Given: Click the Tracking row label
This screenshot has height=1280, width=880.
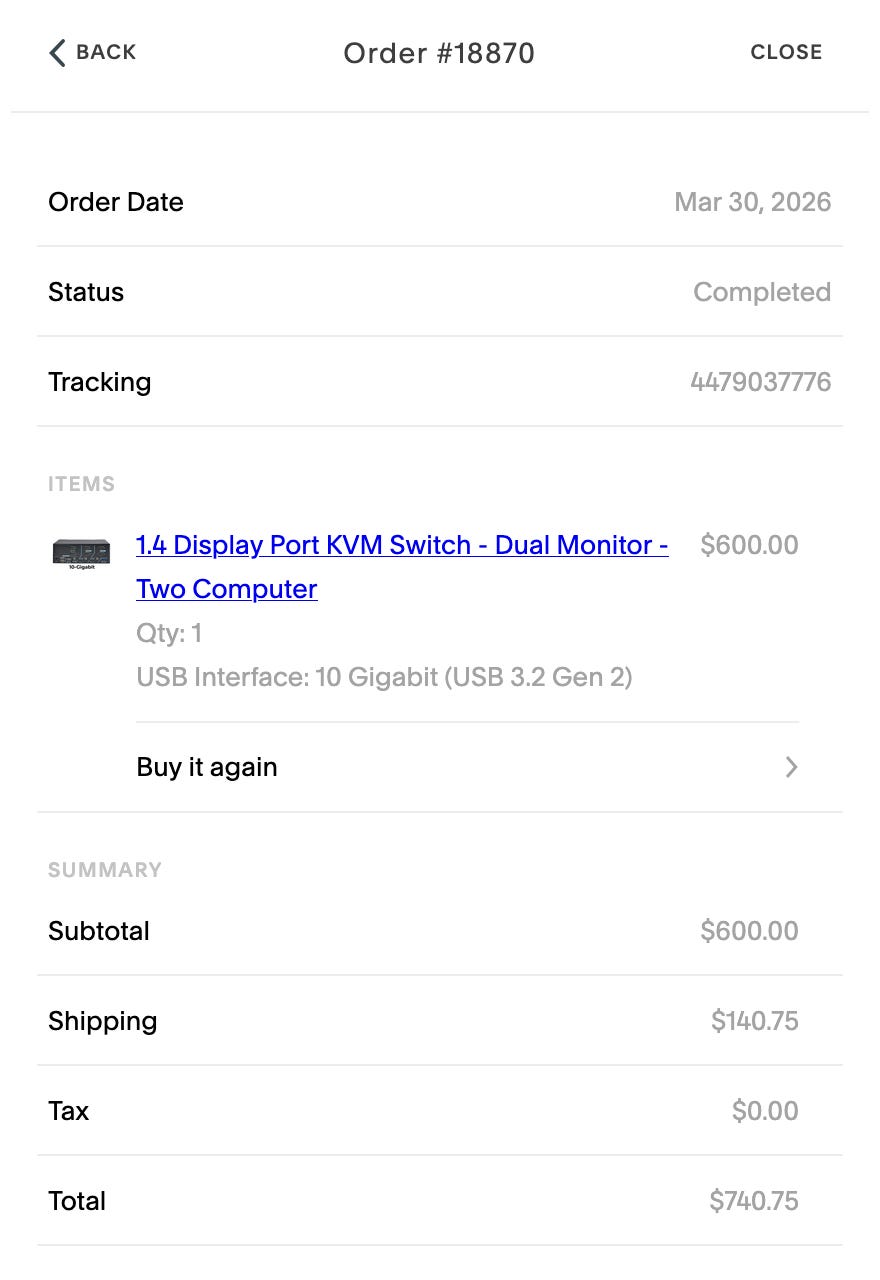Looking at the screenshot, I should pos(100,382).
